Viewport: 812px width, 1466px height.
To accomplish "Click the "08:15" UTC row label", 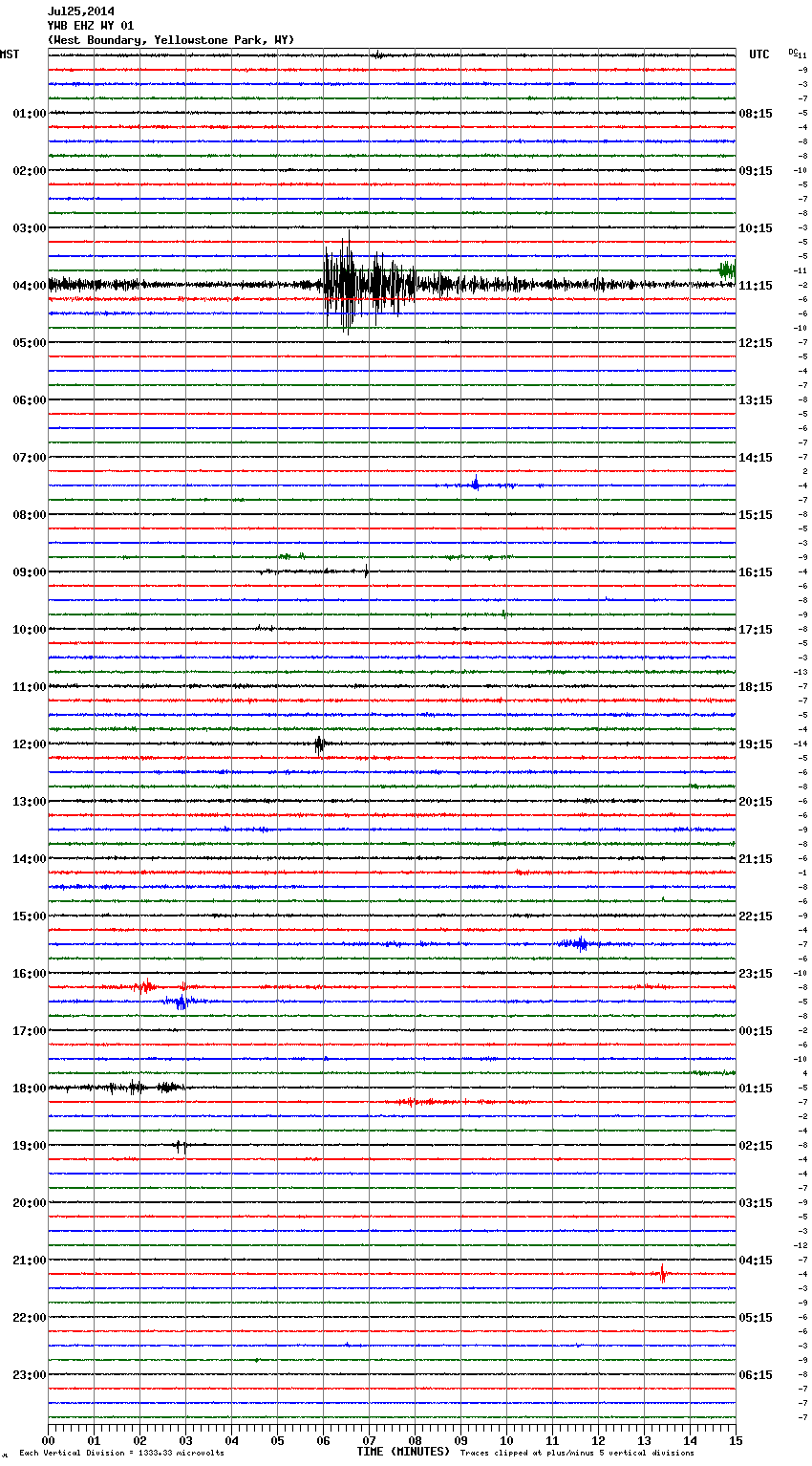I will 756,114.
